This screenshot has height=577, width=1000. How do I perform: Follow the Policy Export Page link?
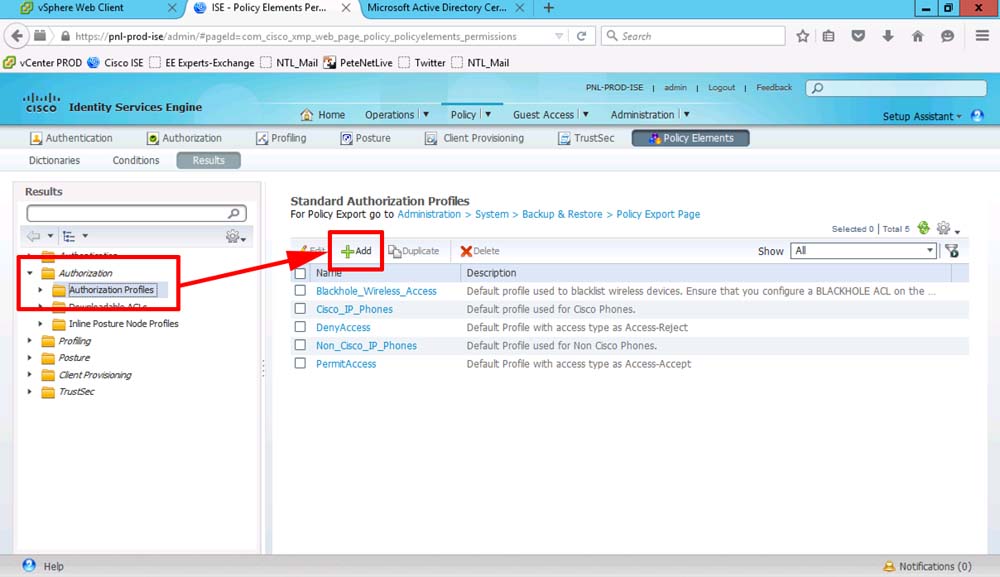(x=658, y=214)
